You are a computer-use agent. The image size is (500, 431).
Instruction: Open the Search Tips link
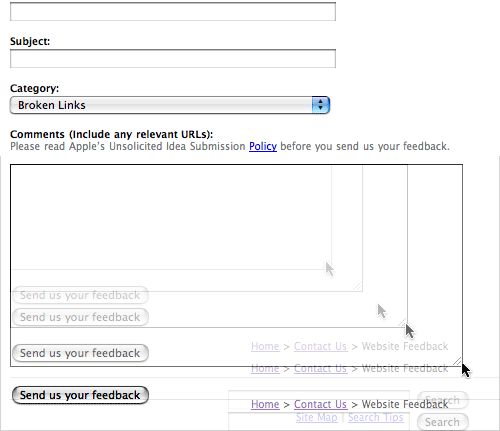[x=376, y=417]
